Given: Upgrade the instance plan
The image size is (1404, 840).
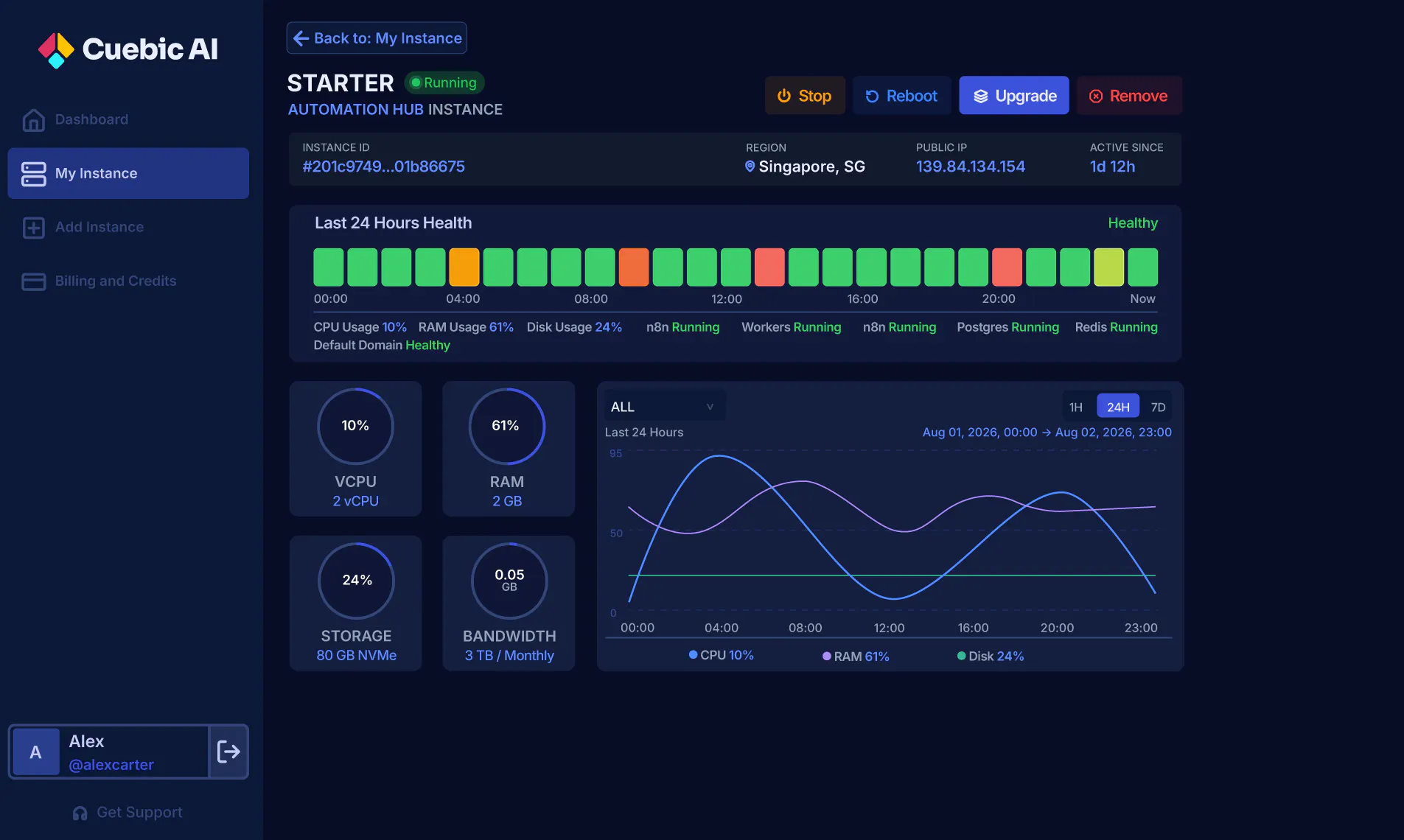Looking at the screenshot, I should (x=1014, y=96).
